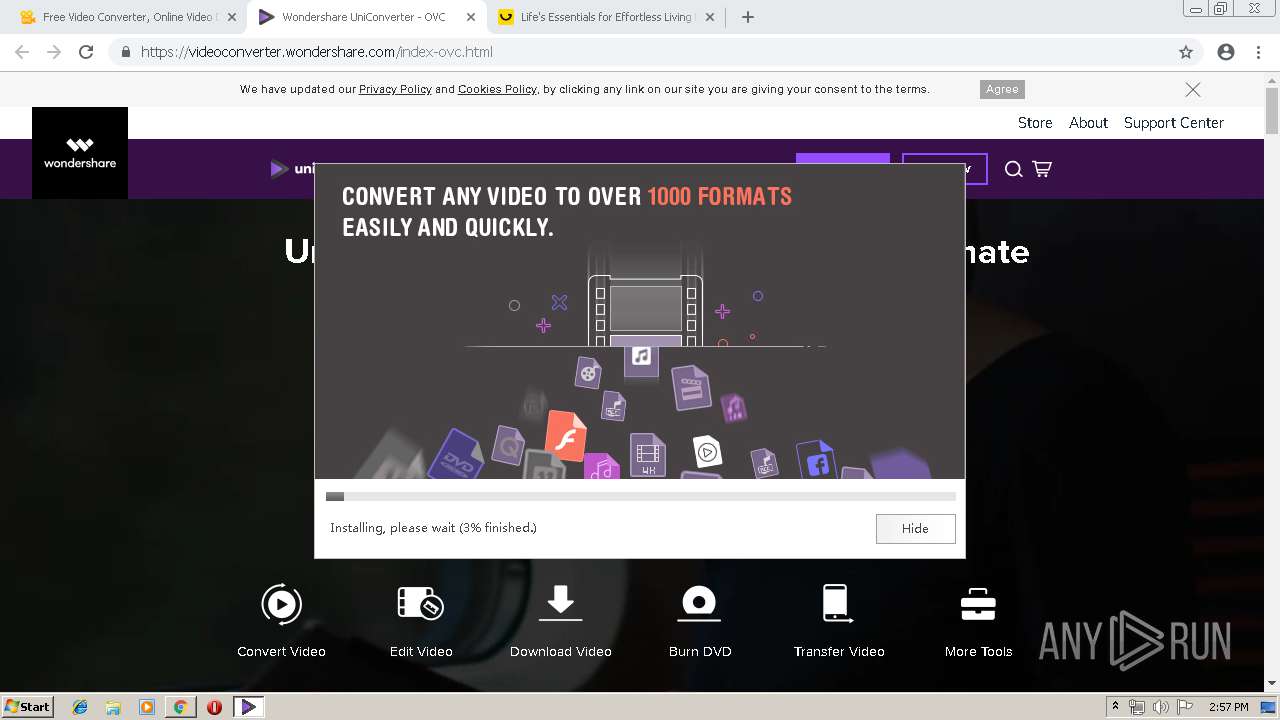Click the Download Video icon
The width and height of the screenshot is (1280, 720).
tap(561, 603)
